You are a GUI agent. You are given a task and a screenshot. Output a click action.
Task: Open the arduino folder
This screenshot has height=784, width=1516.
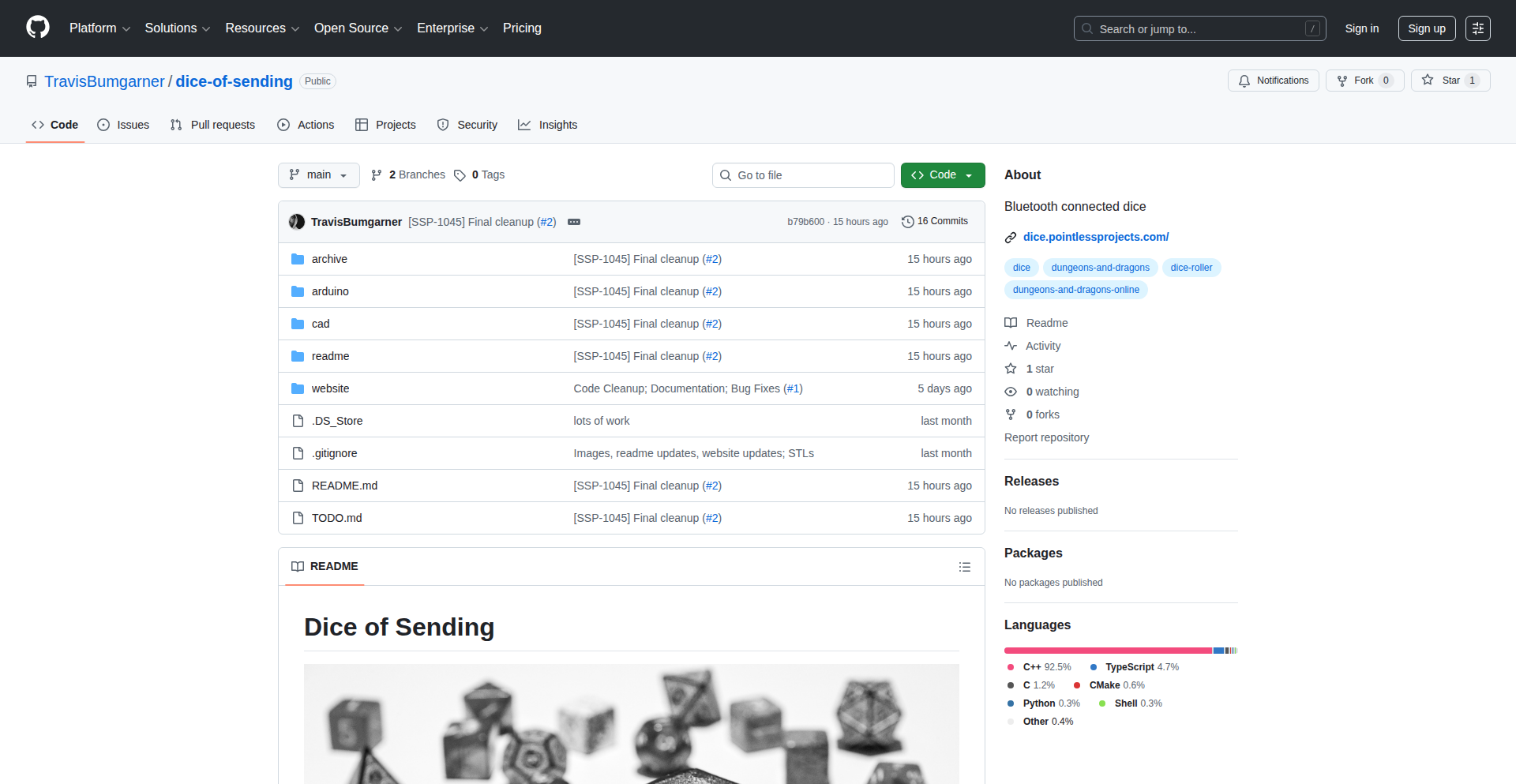click(x=330, y=291)
